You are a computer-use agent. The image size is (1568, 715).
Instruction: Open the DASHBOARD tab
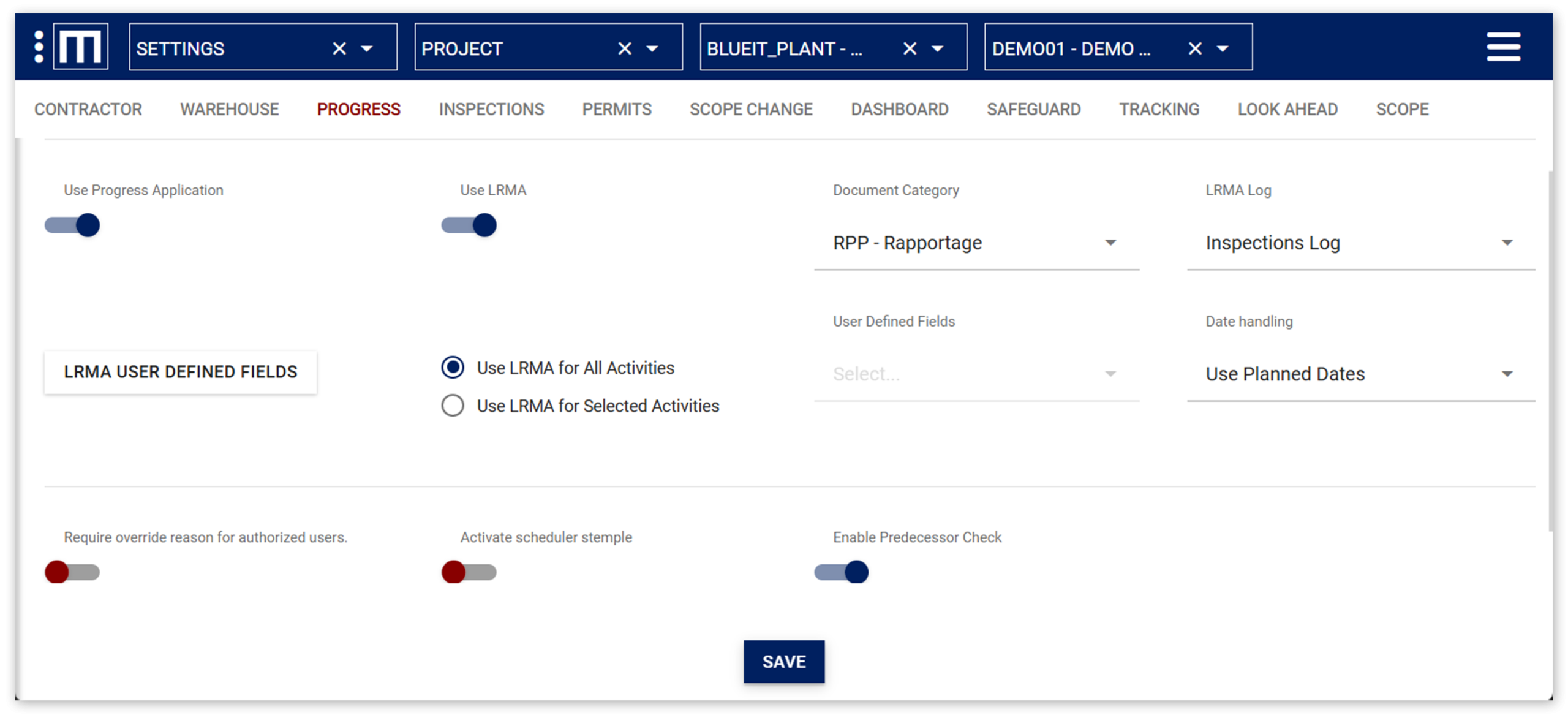pos(899,110)
